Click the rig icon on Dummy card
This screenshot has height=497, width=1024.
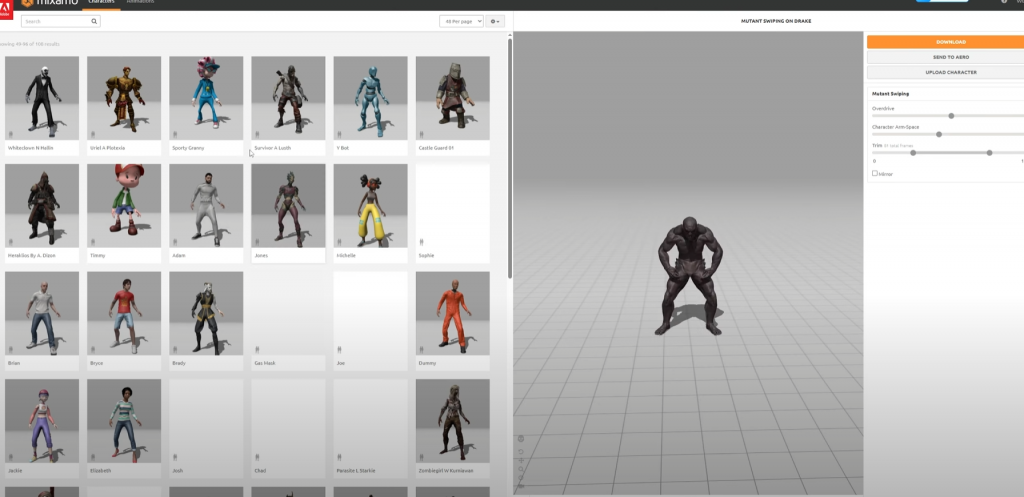(x=421, y=349)
